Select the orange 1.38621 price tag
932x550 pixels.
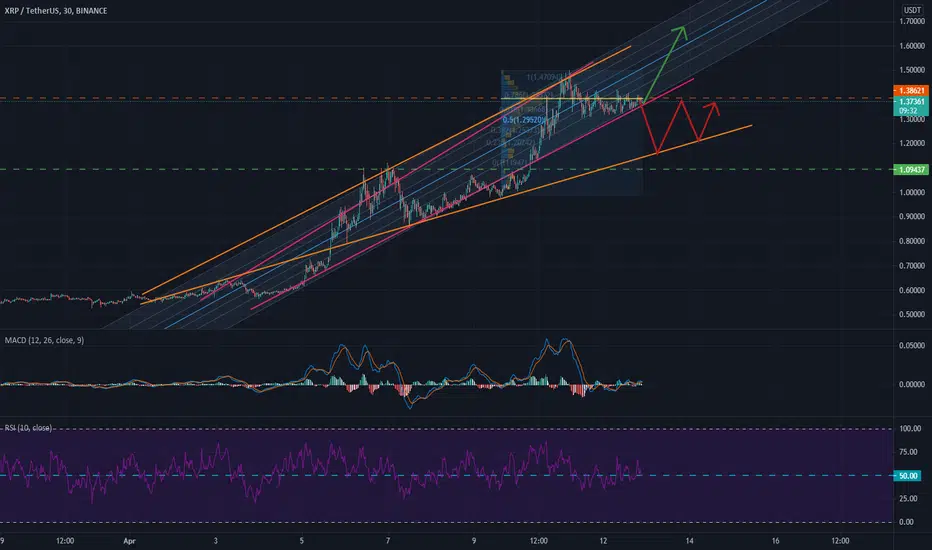[x=911, y=90]
